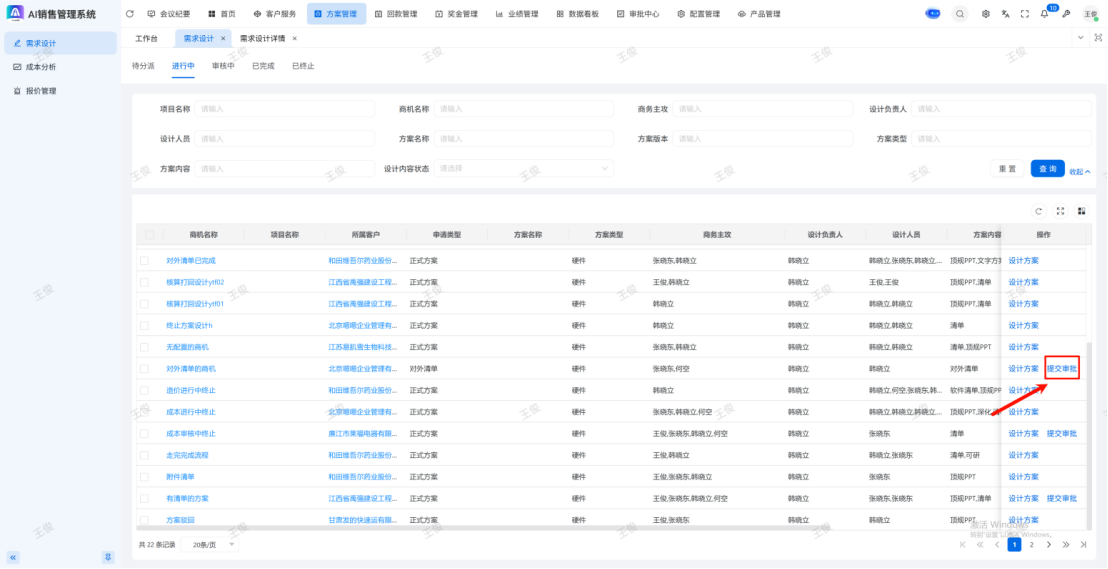Click the AI robot assistant icon
1108x569 pixels.
[x=932, y=14]
